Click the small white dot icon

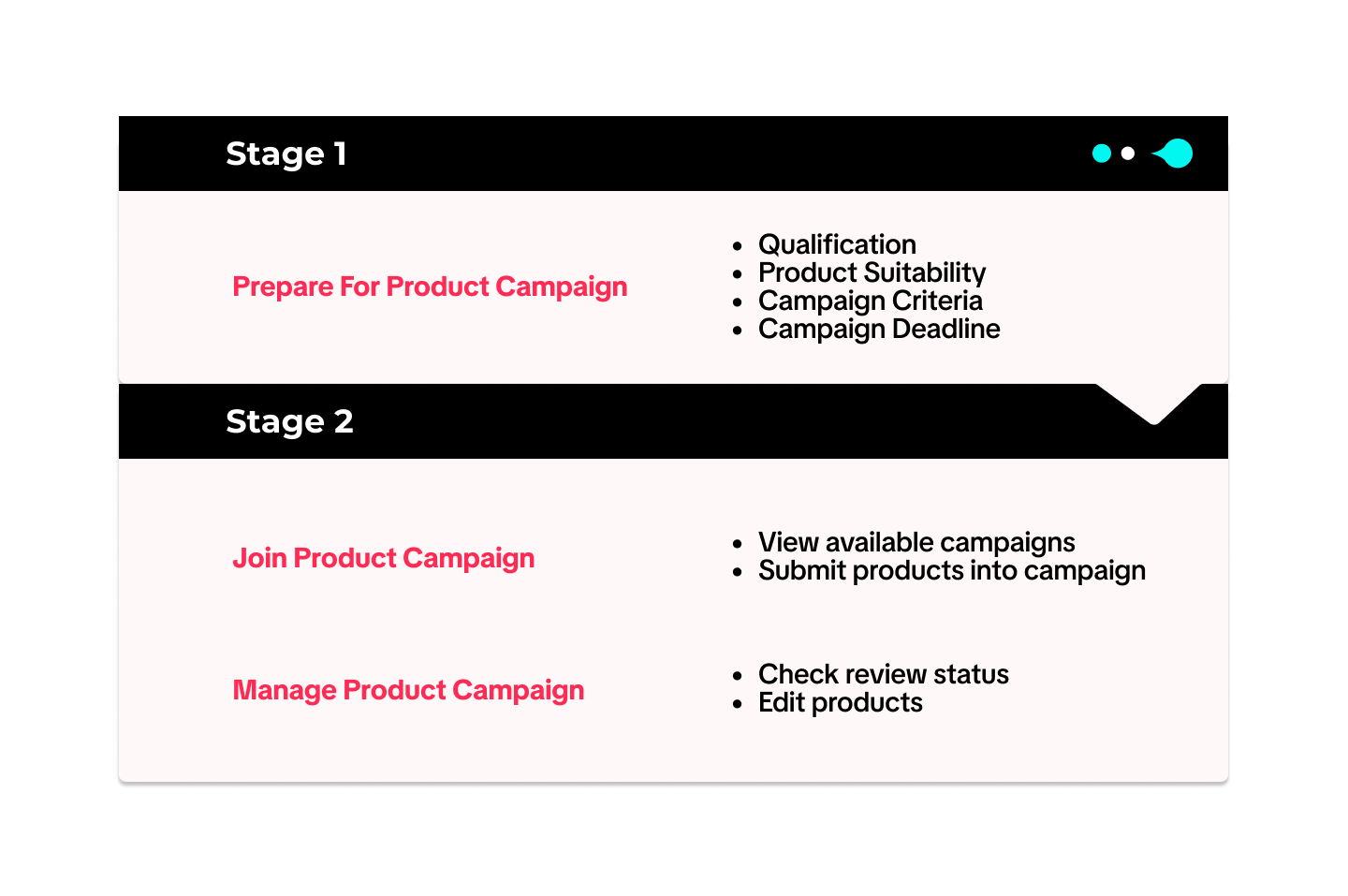1128,154
